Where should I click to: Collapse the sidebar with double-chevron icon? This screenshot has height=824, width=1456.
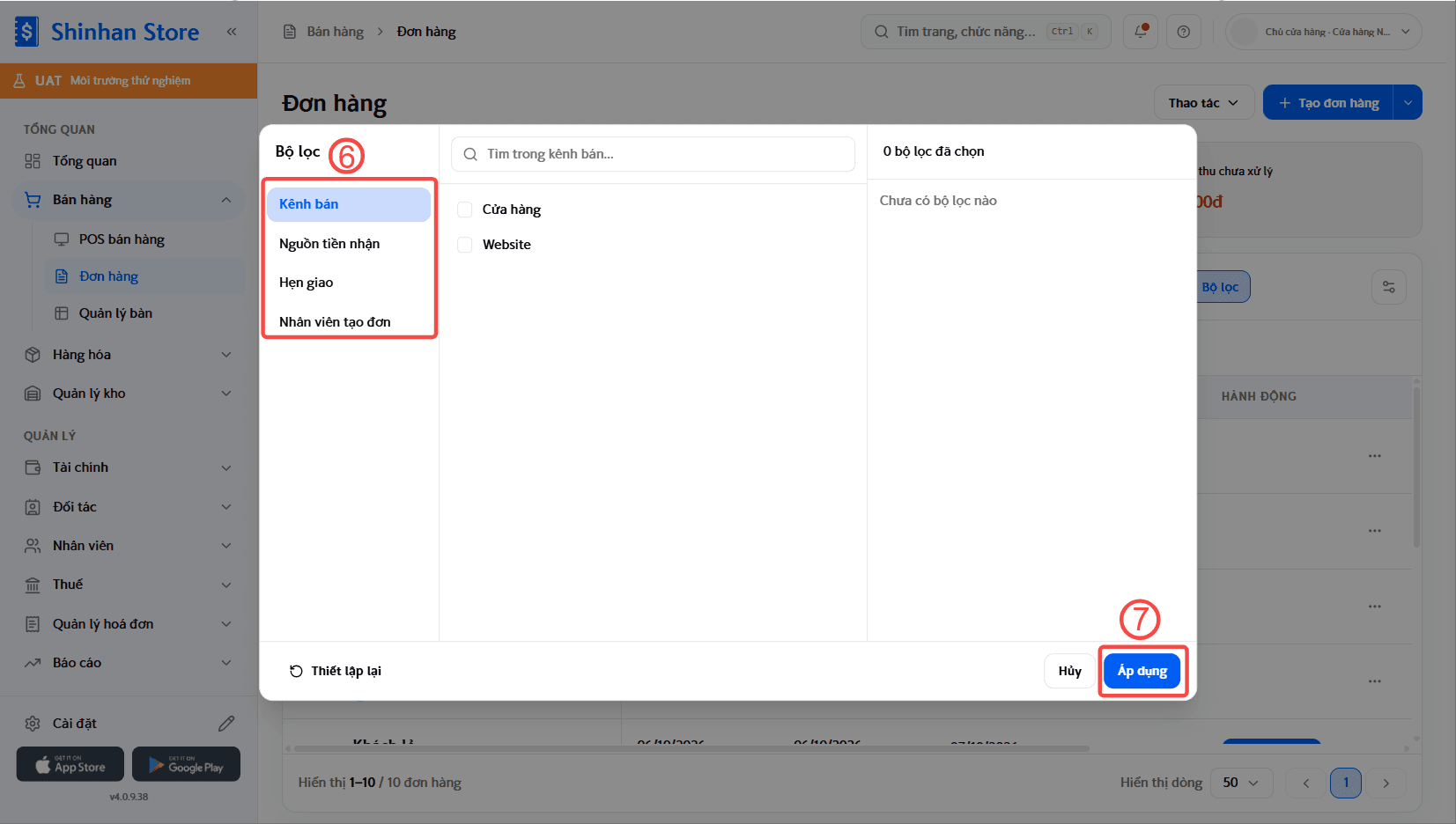pos(232,32)
